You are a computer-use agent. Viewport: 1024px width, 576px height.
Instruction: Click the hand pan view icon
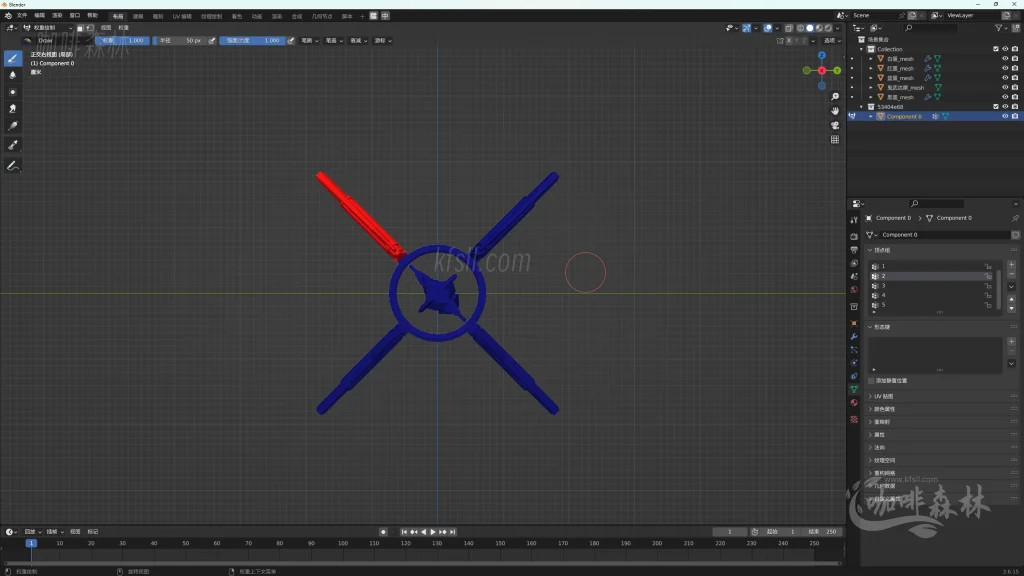click(x=835, y=111)
